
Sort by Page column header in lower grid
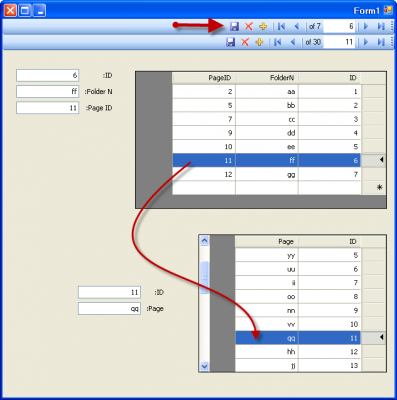coord(267,242)
